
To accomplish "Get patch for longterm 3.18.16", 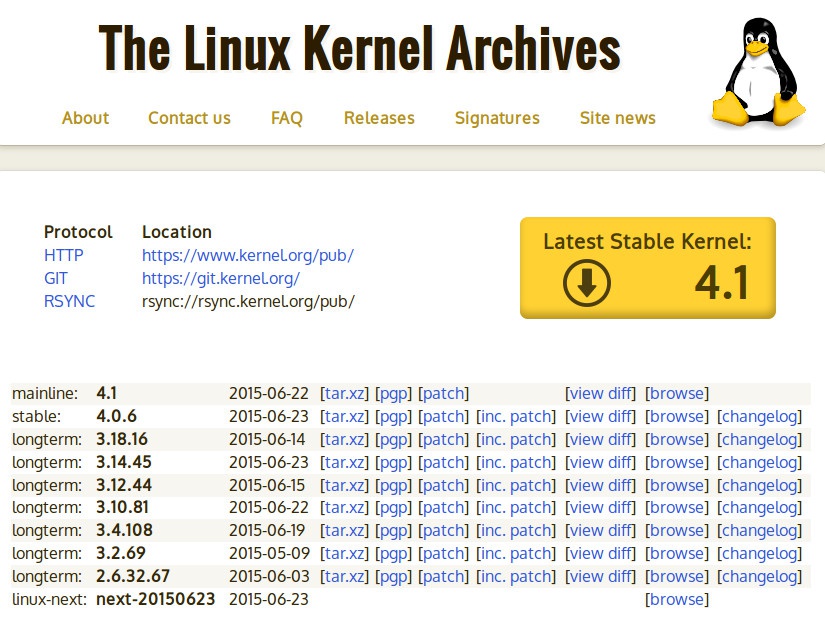I will click(x=443, y=440).
